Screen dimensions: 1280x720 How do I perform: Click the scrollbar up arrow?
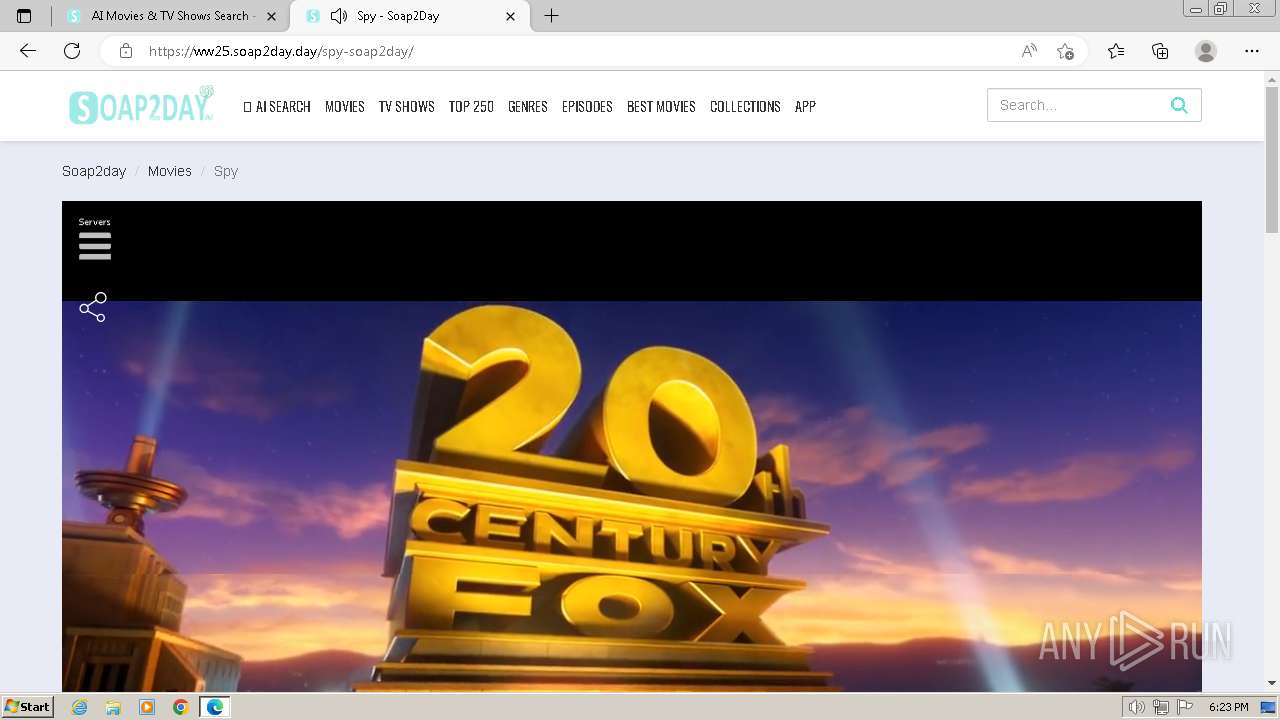(1272, 78)
